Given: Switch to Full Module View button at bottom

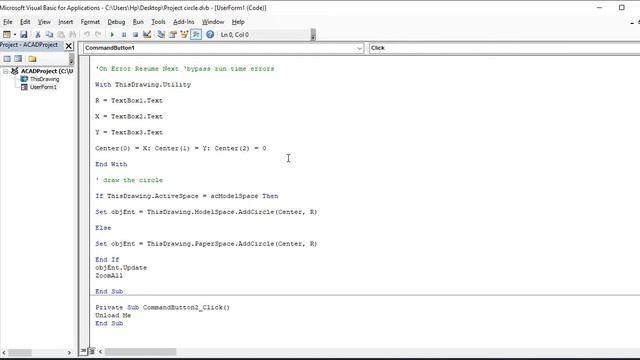Looking at the screenshot, I should (x=91, y=351).
